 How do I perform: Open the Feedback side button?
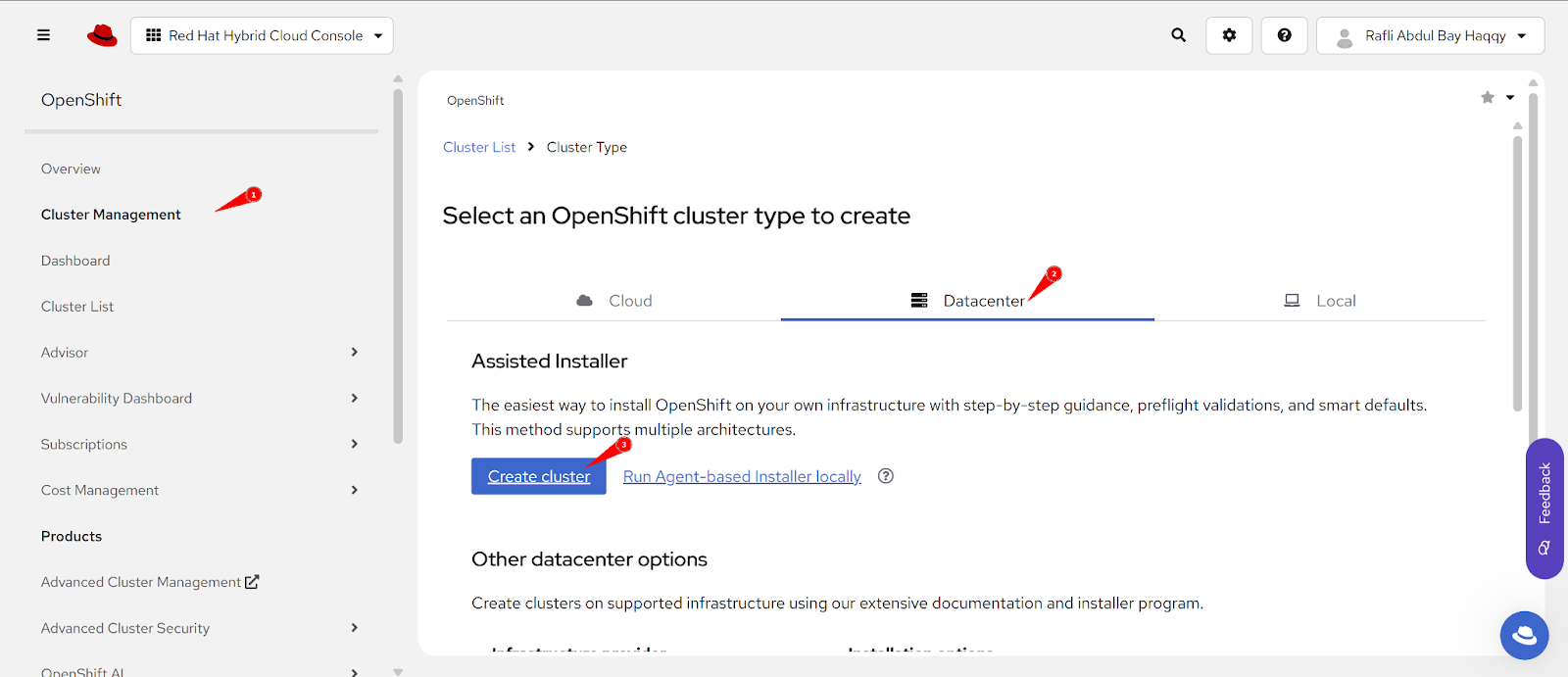(1544, 508)
